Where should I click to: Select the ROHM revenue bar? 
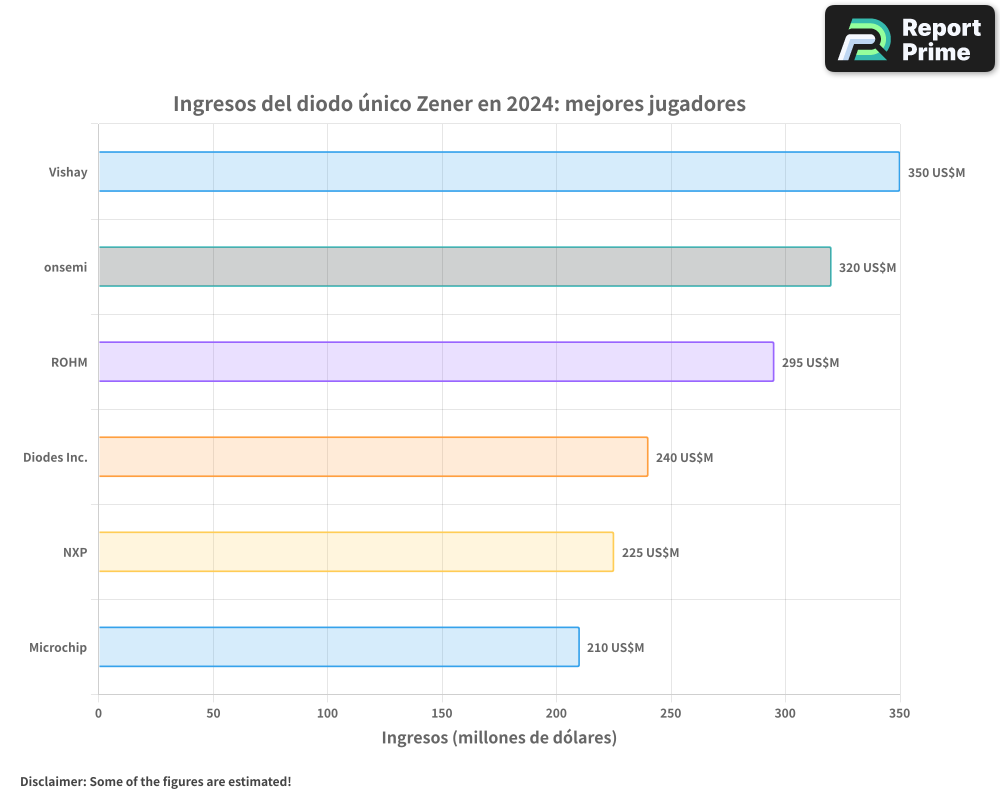[435, 362]
